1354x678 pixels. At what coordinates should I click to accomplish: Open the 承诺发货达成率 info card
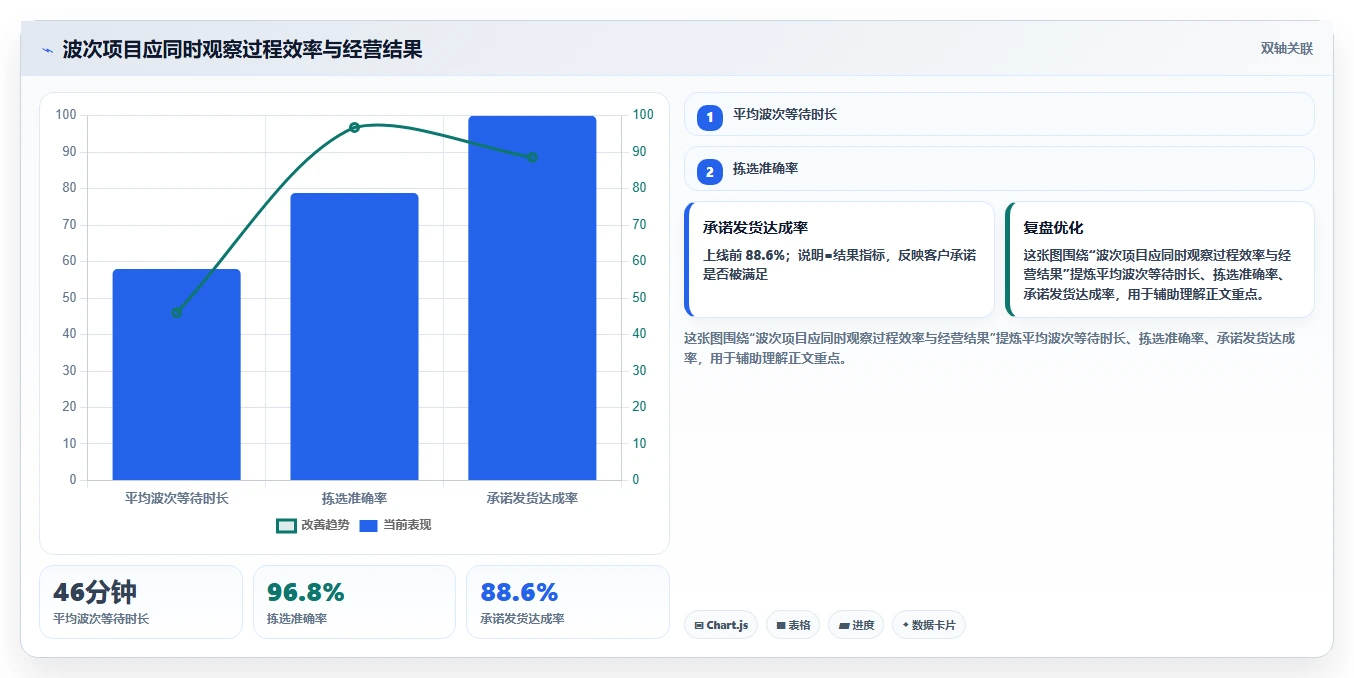(839, 259)
